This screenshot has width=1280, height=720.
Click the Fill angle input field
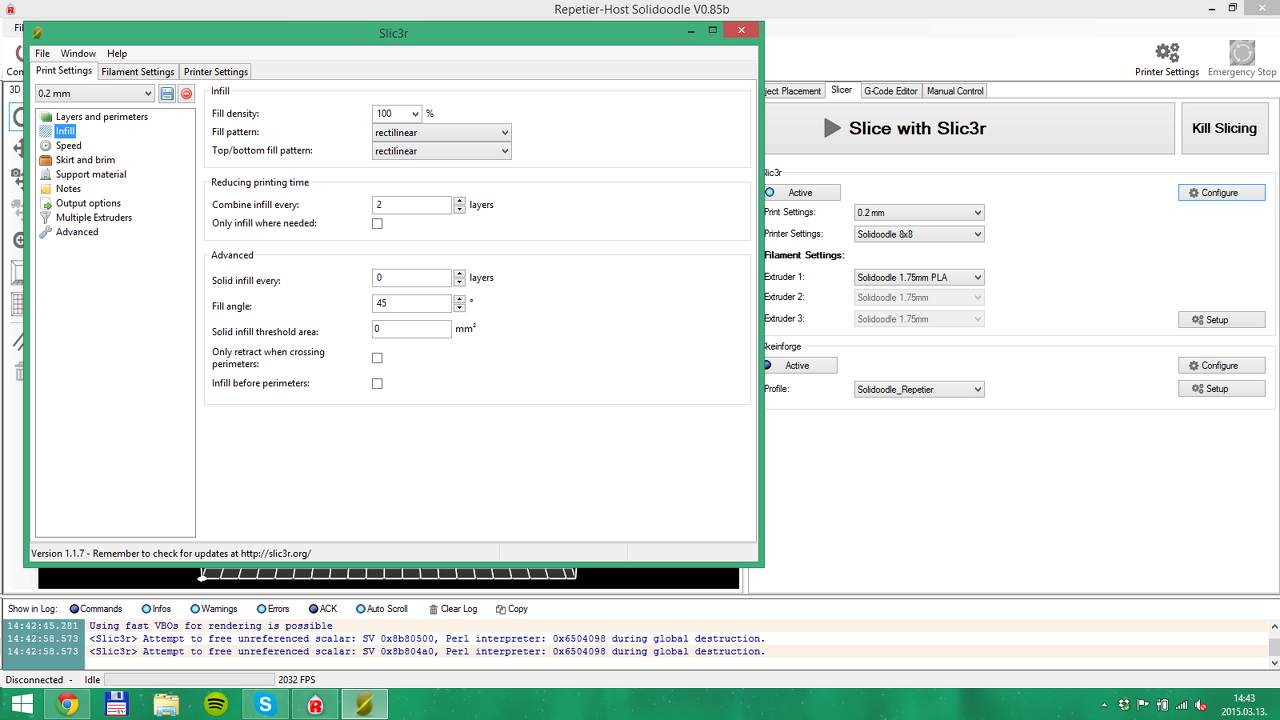(x=412, y=303)
